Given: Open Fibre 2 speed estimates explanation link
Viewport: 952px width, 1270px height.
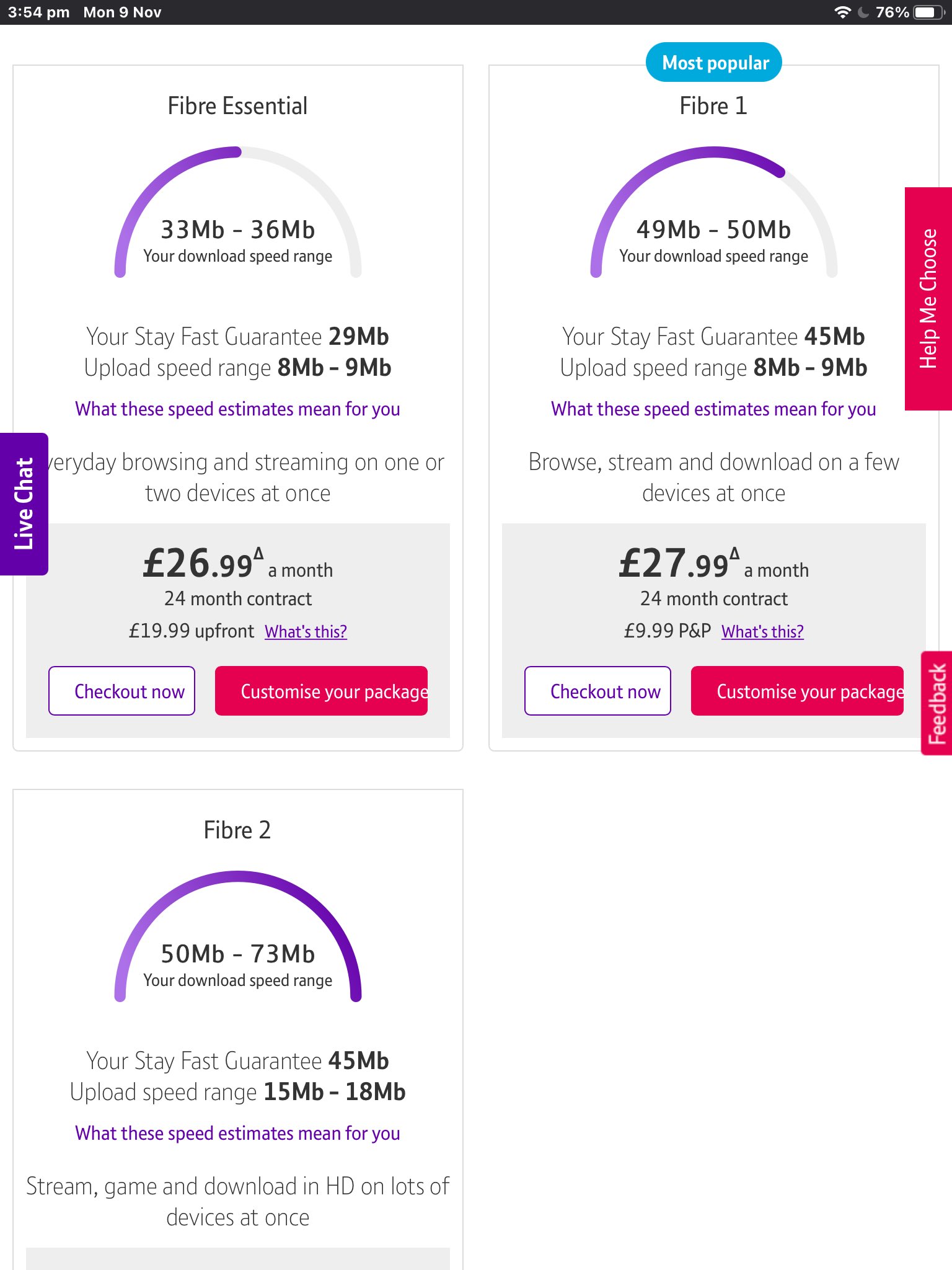Looking at the screenshot, I should coord(237,1134).
